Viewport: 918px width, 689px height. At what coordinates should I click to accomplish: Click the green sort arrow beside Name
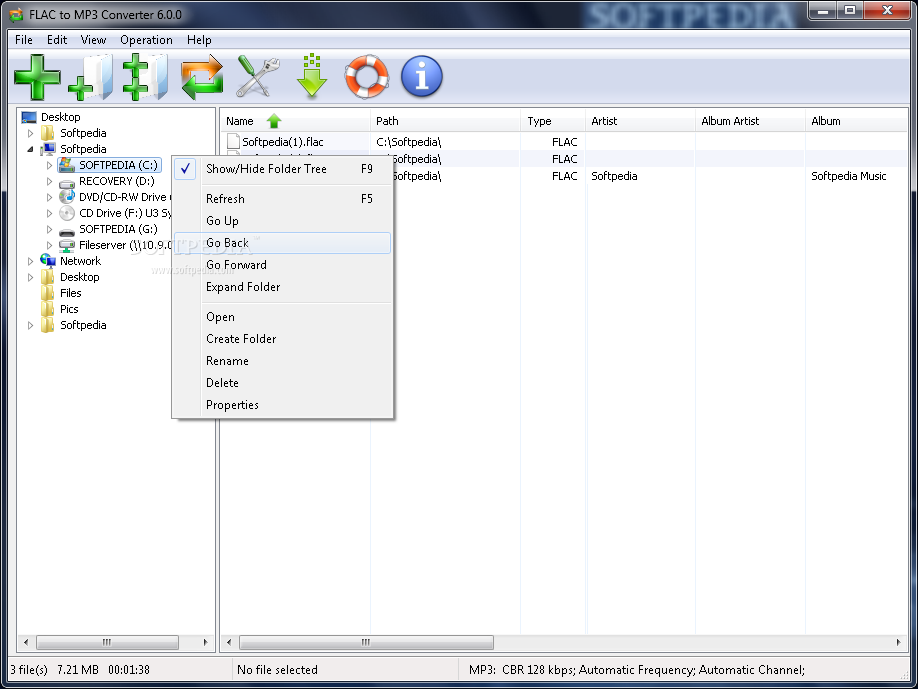(274, 121)
